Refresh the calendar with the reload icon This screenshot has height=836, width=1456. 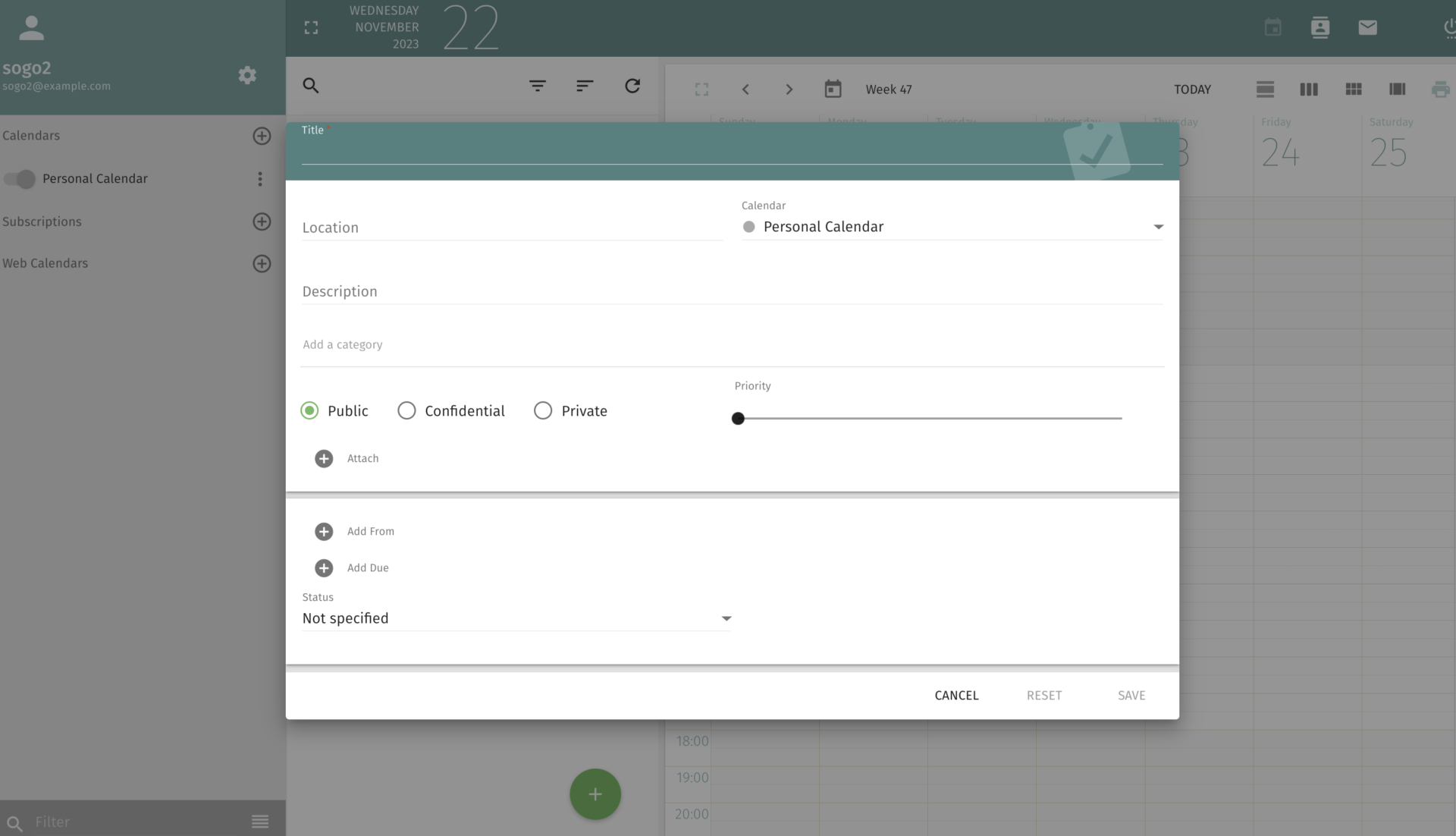pos(632,86)
